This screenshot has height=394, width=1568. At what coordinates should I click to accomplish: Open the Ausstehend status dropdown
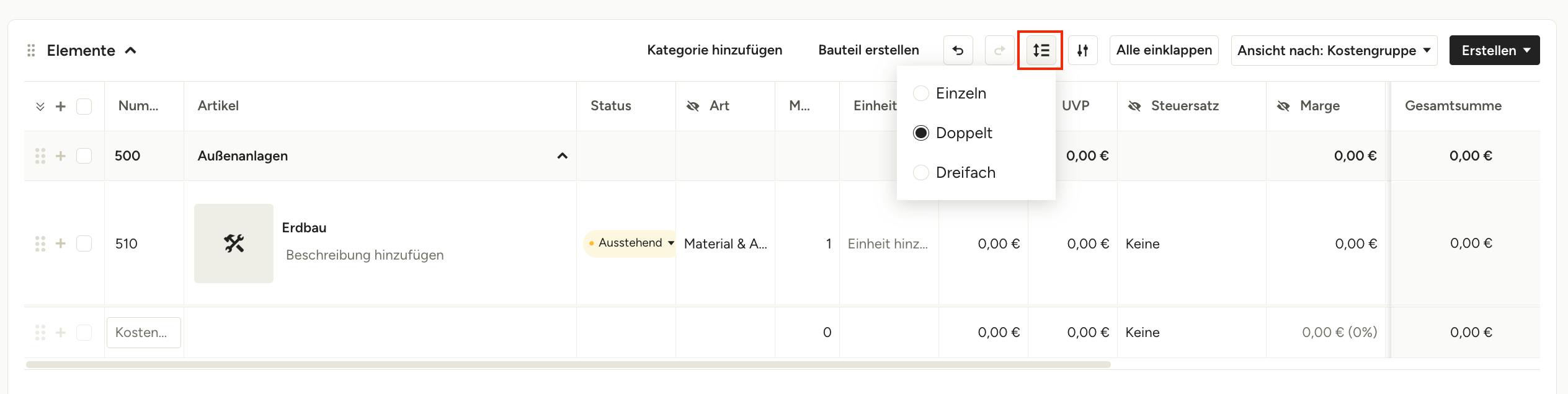[x=630, y=243]
